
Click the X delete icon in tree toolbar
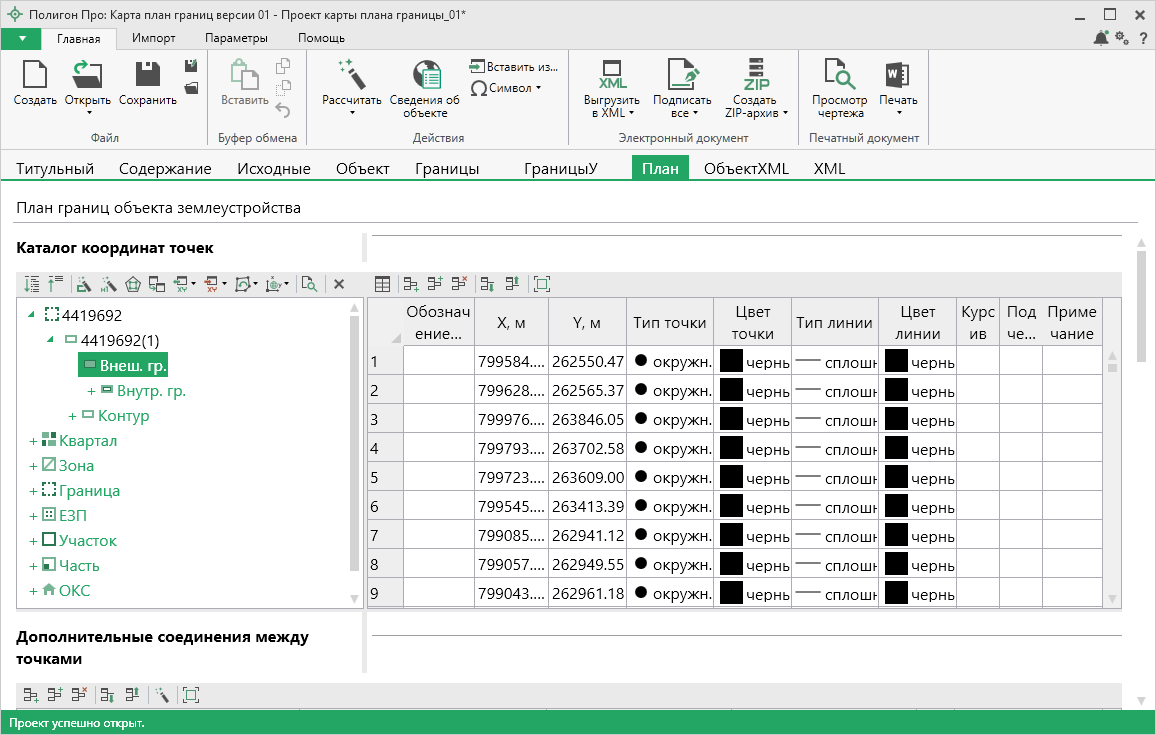point(339,284)
